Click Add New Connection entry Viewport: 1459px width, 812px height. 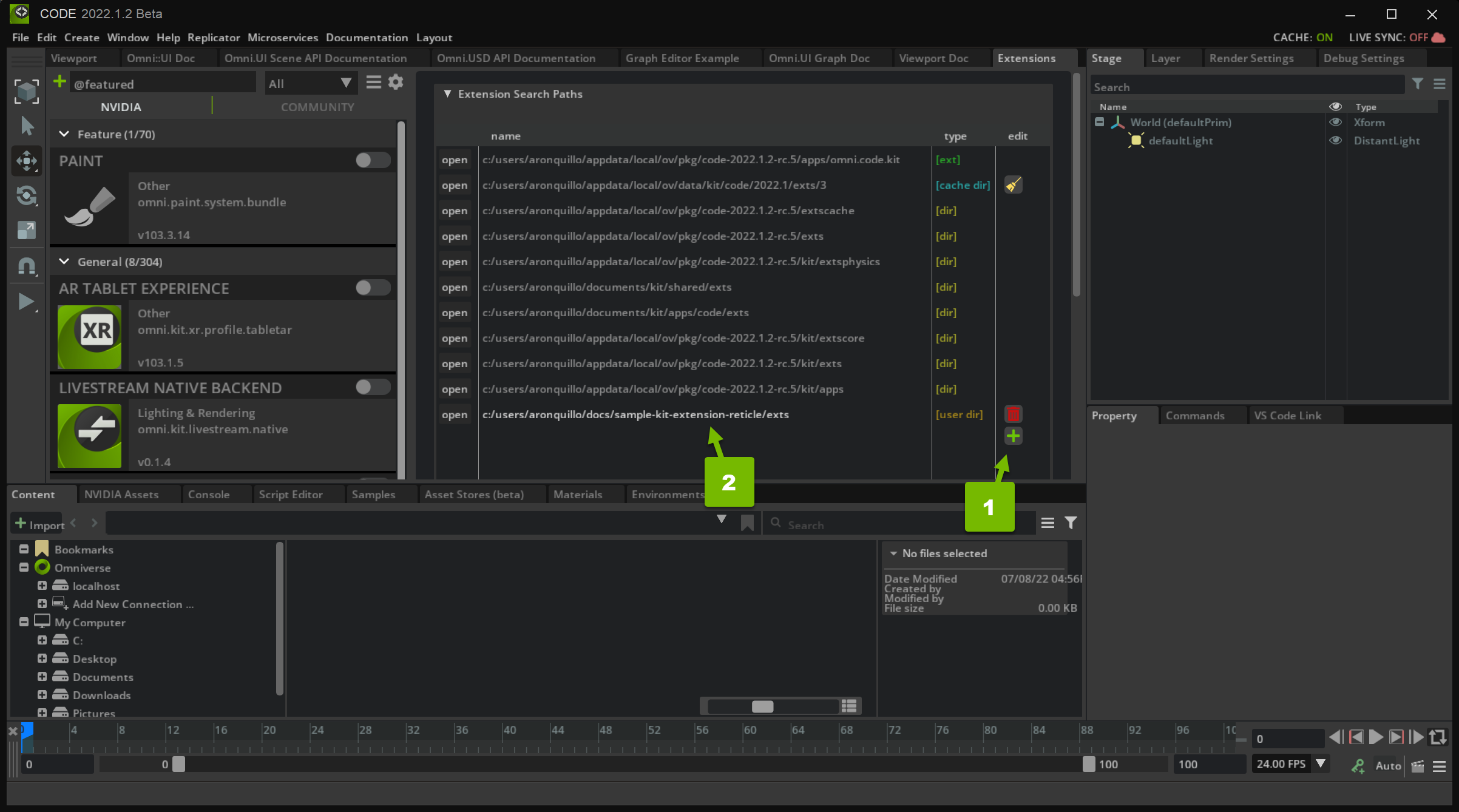[x=133, y=604]
